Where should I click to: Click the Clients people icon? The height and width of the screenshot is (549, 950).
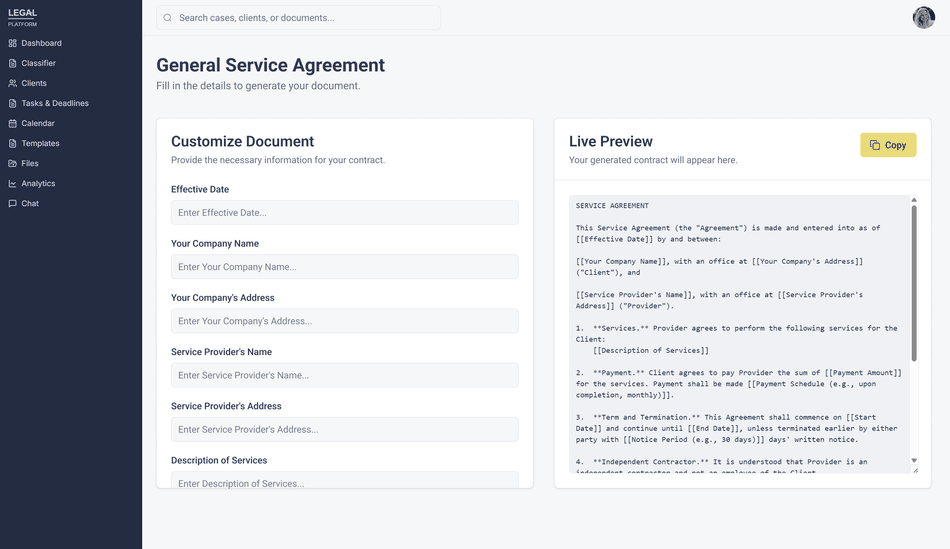coord(13,83)
